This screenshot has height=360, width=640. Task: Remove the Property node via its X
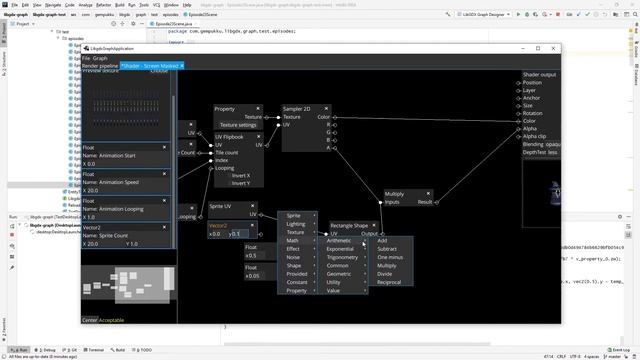258,109
